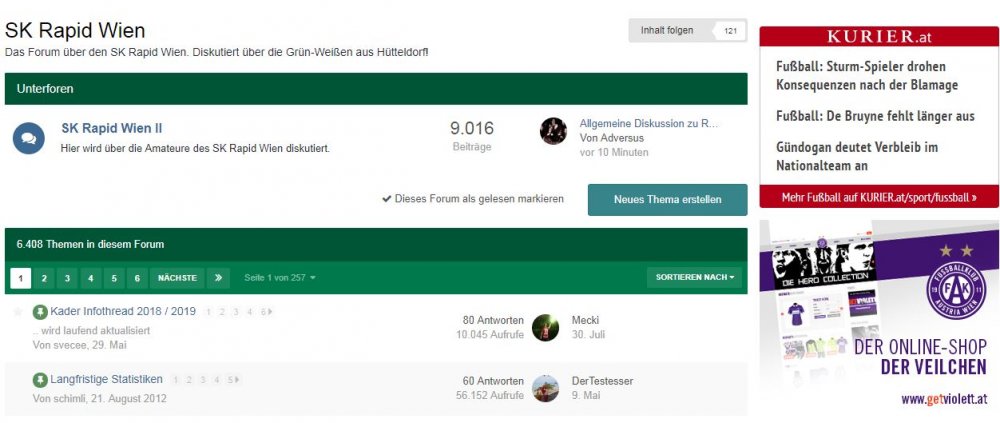Open Mecki user profile link
This screenshot has width=1000, height=423.
[x=585, y=320]
